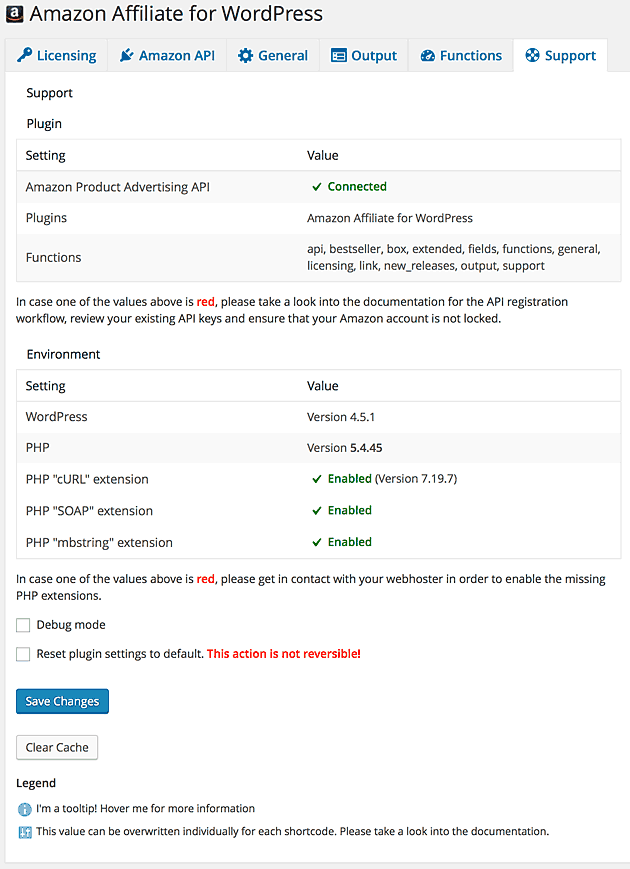Click the functions list value starting with api, bestseller
The width and height of the screenshot is (630, 869).
tap(454, 257)
